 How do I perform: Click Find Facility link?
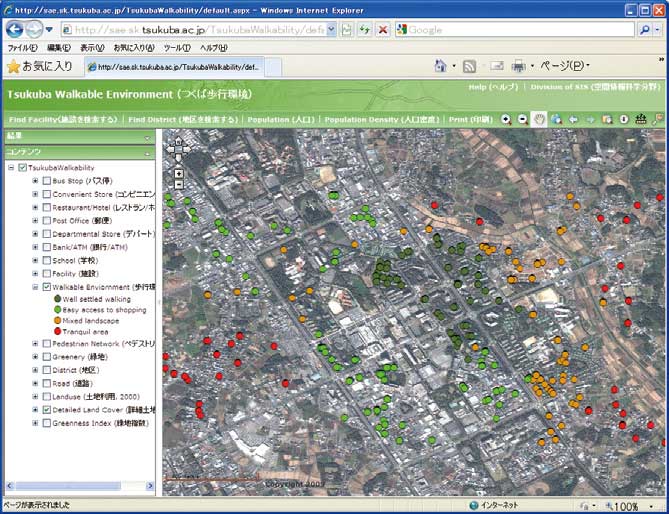[63, 119]
